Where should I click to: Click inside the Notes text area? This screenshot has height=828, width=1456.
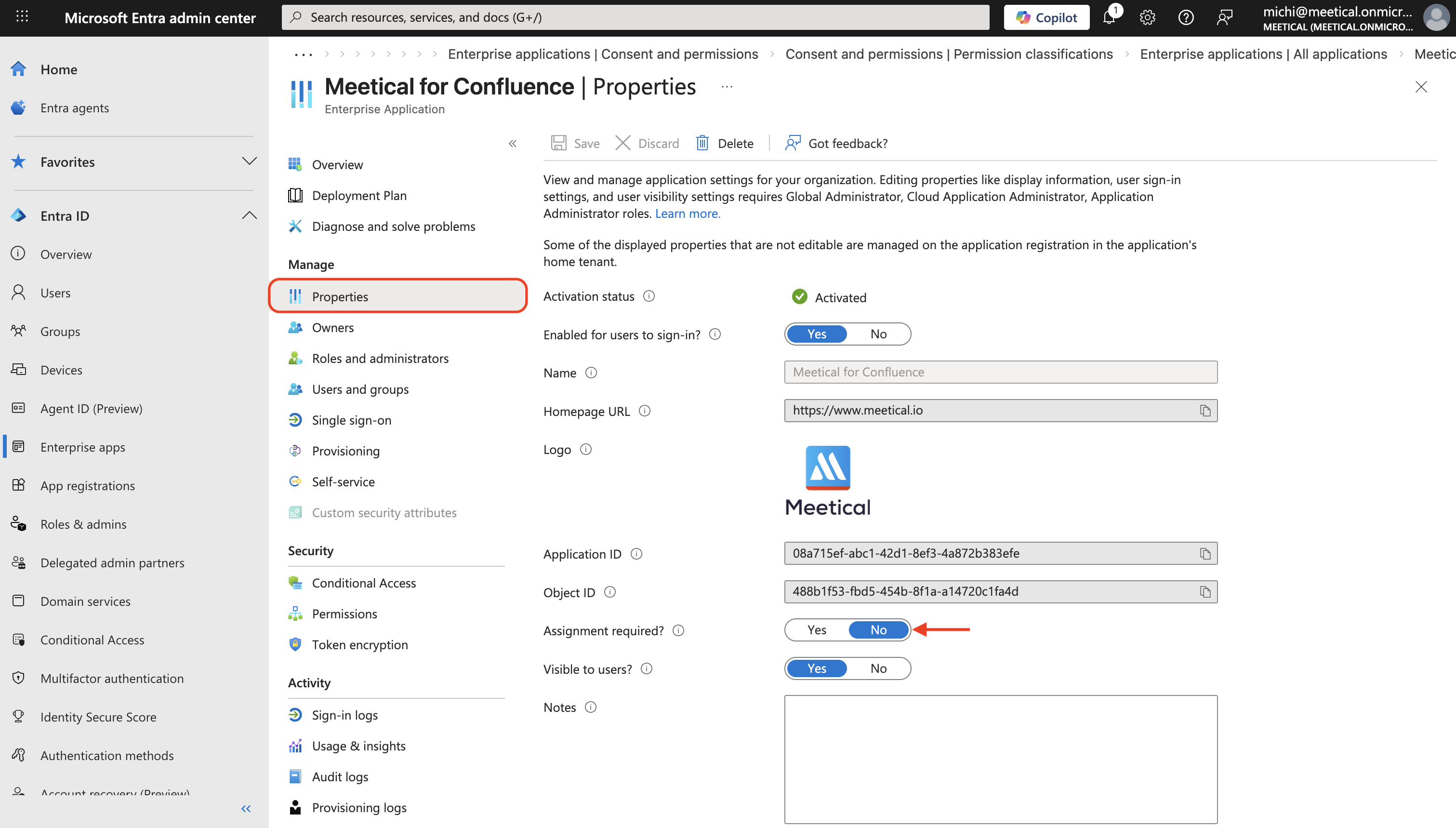tap(1000, 759)
